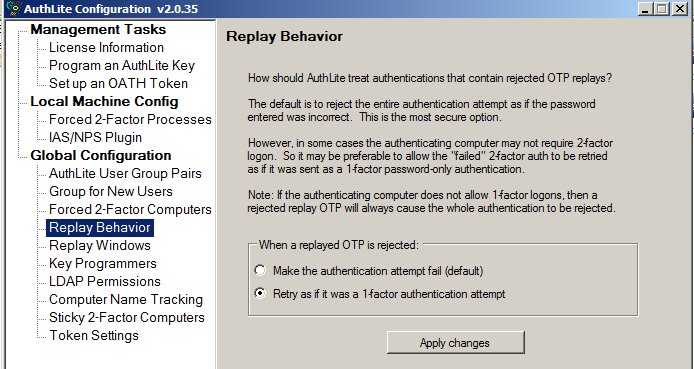
Task: Select Computer Name Tracking
Action: pyautogui.click(x=126, y=300)
